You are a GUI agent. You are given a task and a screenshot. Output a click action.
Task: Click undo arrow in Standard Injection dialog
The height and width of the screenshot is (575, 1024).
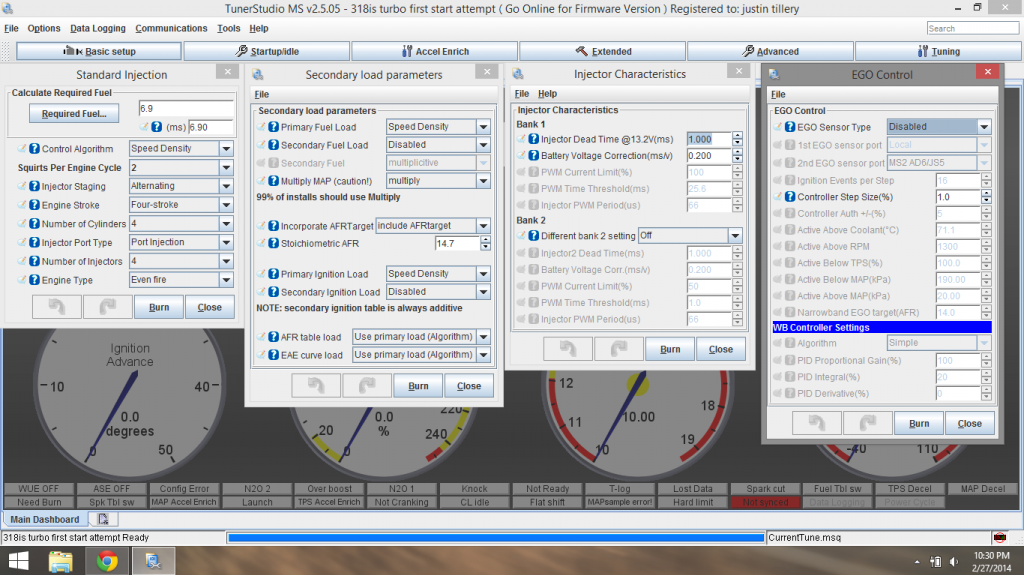[57, 306]
